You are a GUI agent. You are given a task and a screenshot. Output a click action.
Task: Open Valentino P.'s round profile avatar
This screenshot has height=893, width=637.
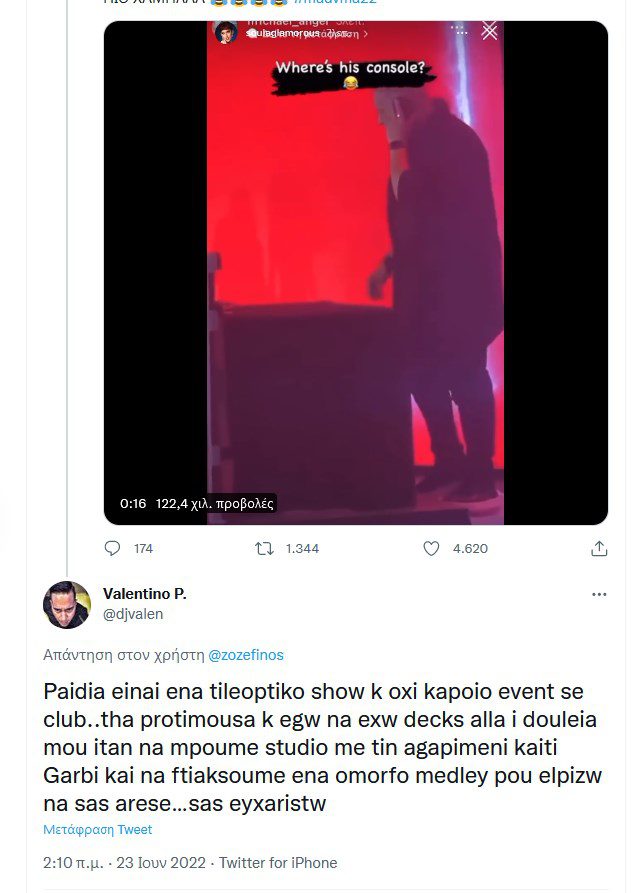(67, 605)
